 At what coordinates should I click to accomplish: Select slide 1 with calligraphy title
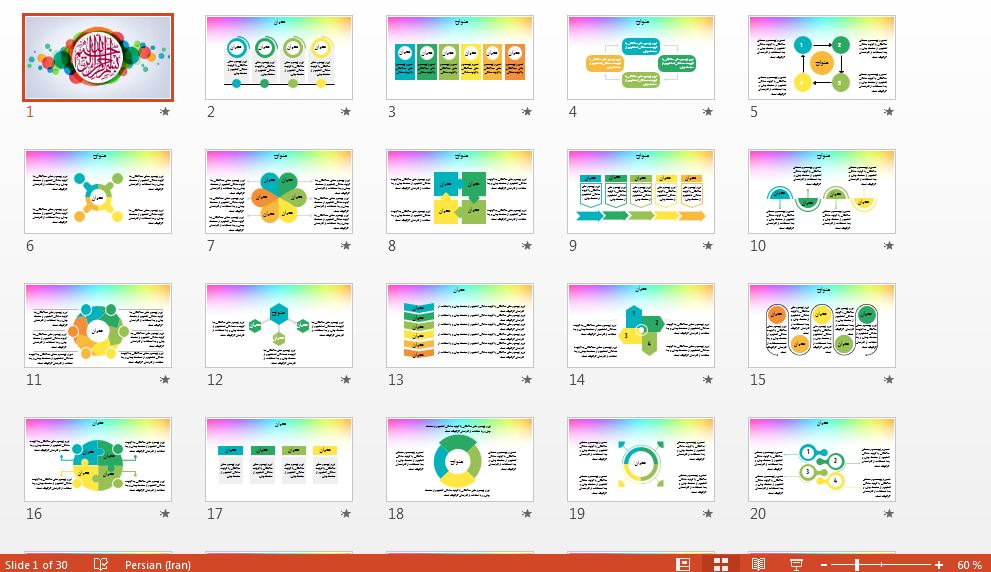tap(98, 57)
